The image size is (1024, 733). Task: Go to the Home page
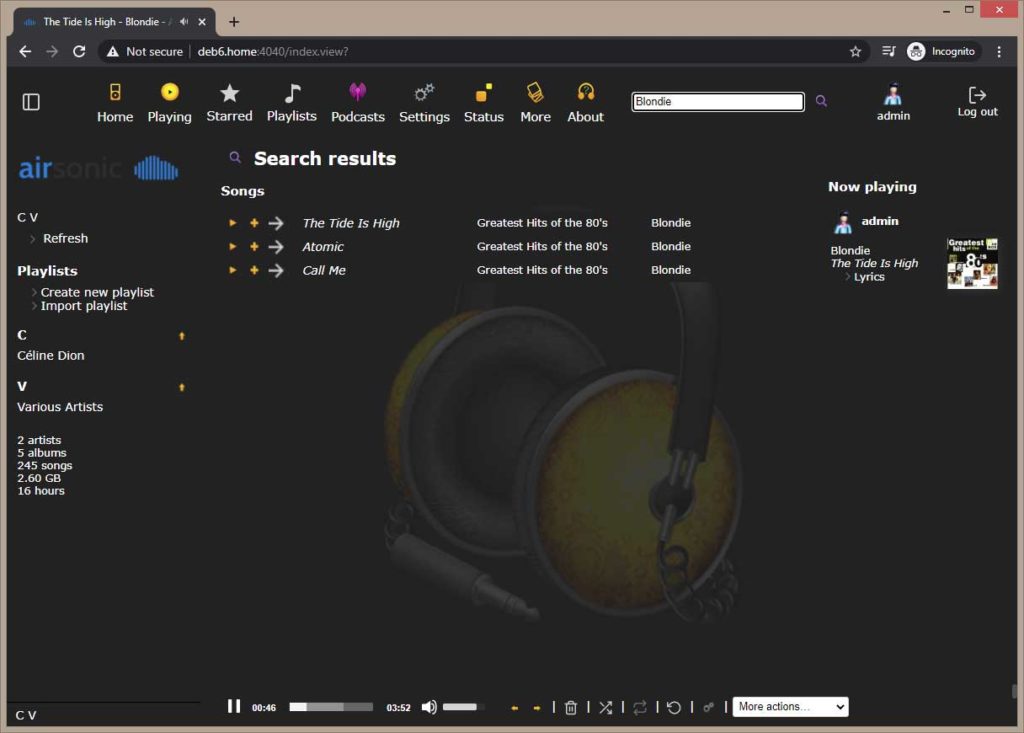tap(115, 103)
